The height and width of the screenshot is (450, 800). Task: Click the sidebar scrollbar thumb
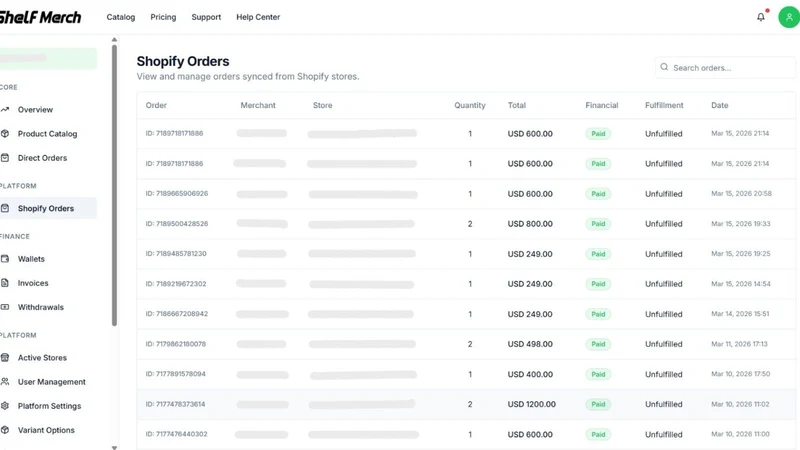point(114,185)
